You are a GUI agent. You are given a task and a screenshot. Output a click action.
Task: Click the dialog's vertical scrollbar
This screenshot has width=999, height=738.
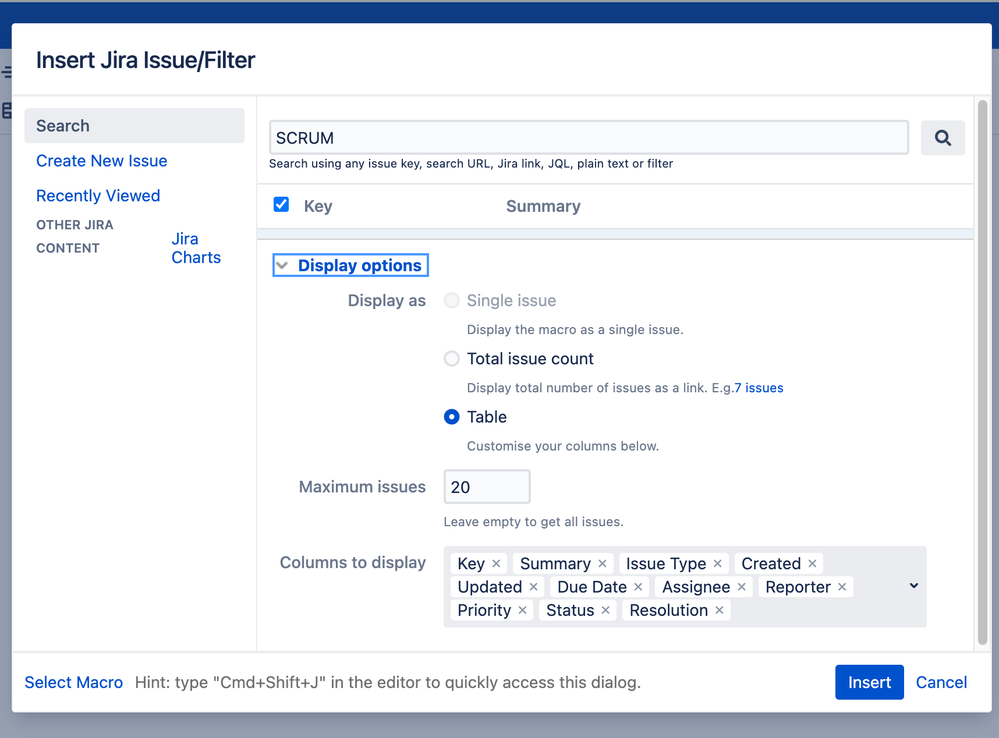(x=982, y=373)
